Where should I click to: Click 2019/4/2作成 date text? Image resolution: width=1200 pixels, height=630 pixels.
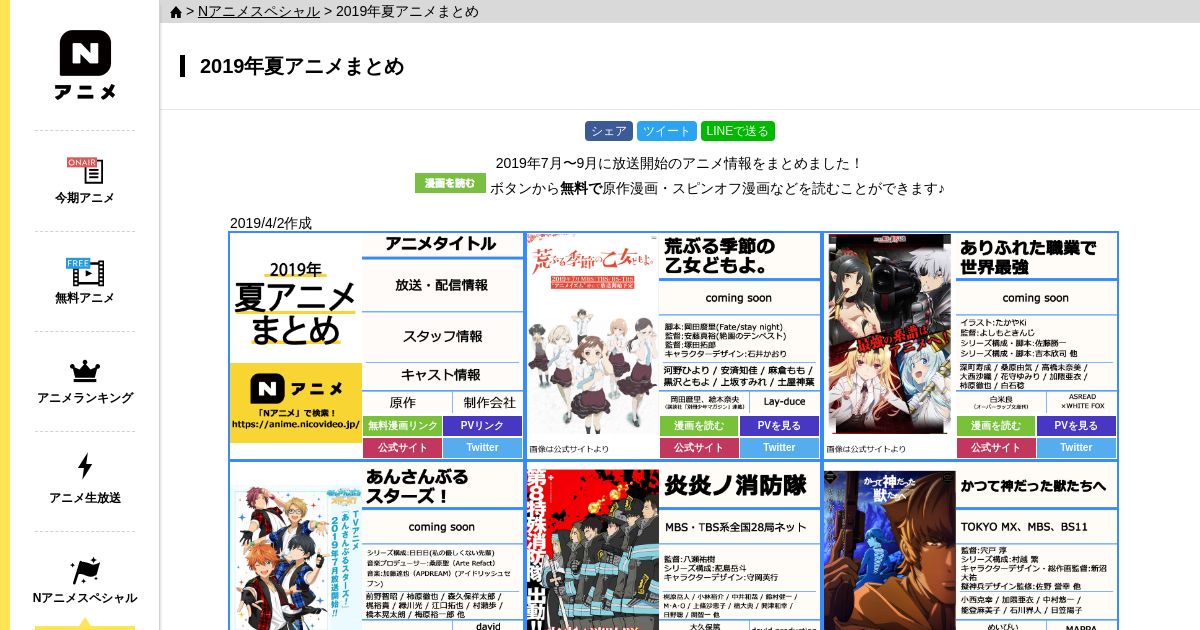coord(271,223)
